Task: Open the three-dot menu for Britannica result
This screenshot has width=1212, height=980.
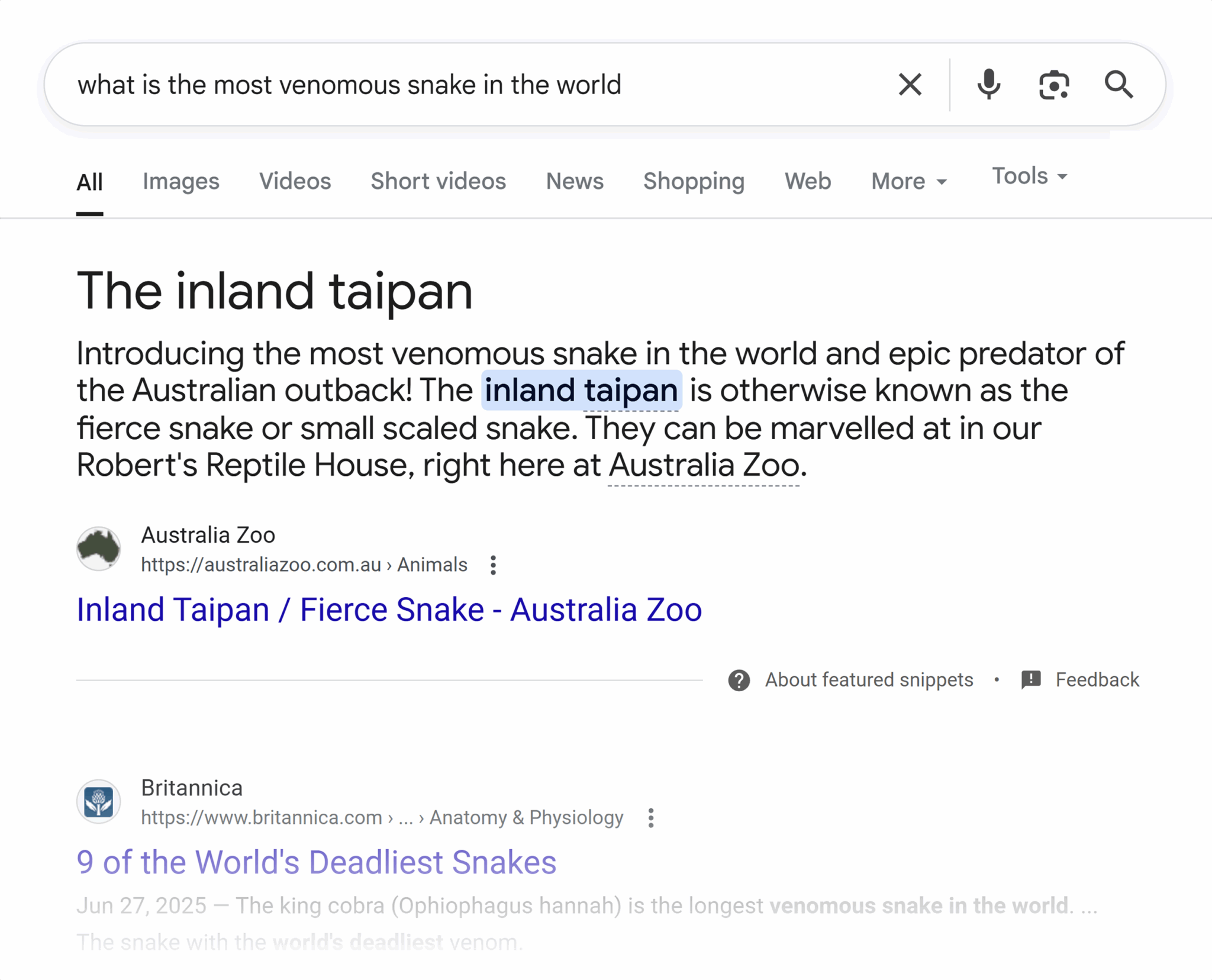Action: [x=650, y=818]
